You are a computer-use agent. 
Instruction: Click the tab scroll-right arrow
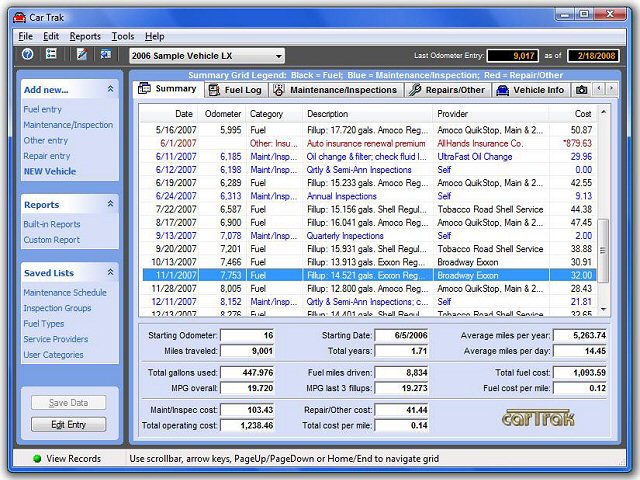(611, 88)
